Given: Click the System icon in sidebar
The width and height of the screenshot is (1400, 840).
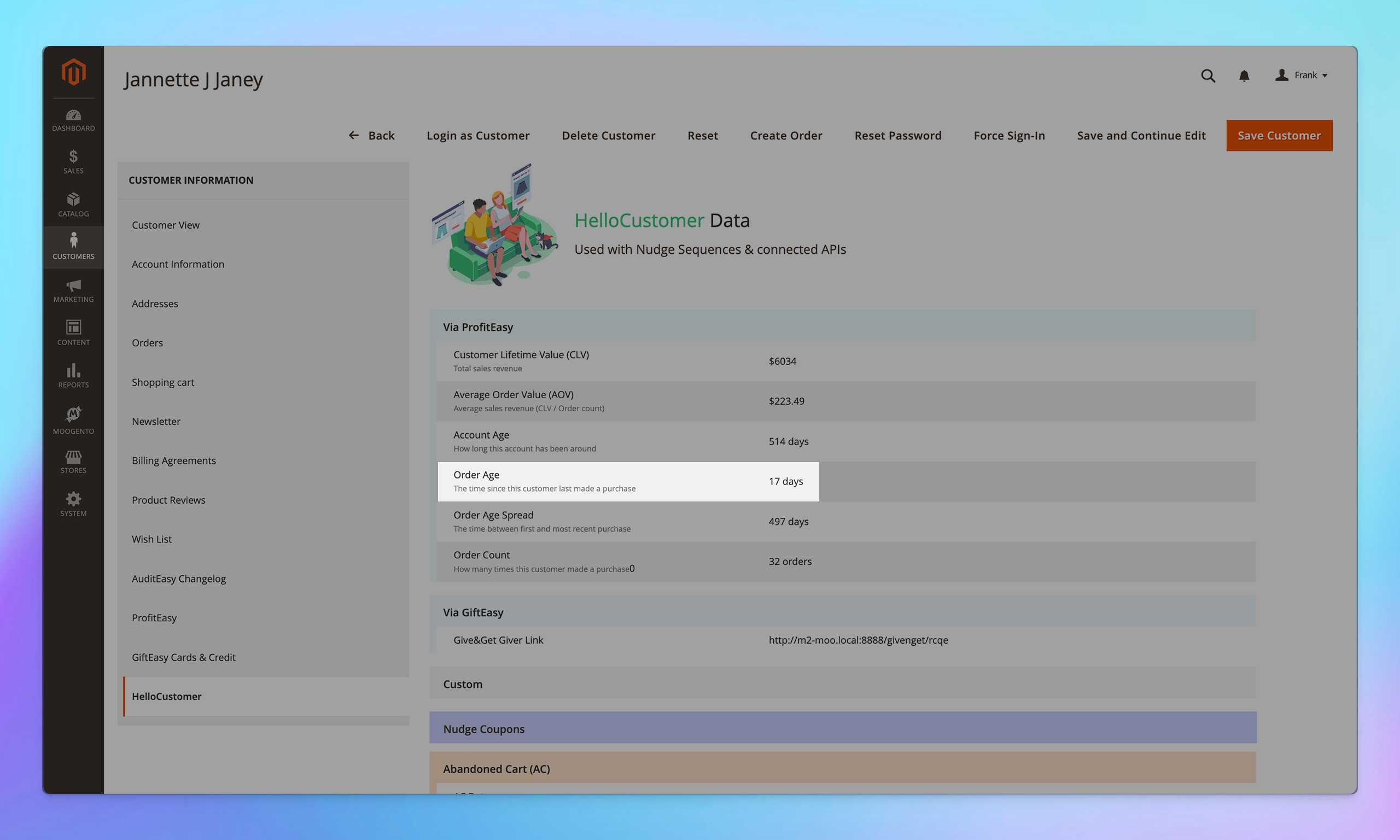Looking at the screenshot, I should 73,504.
